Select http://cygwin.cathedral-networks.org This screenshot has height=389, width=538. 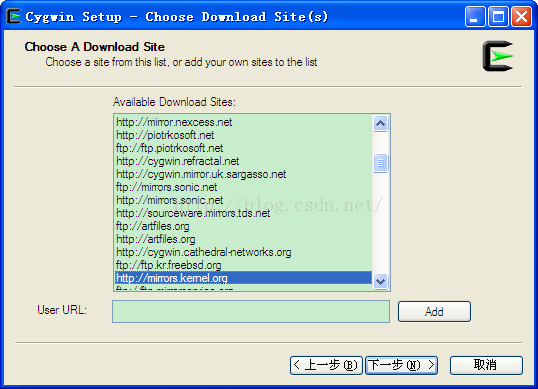244,252
